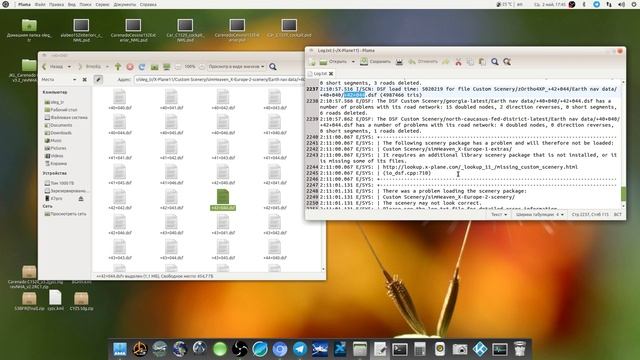Launch OBS Studio from the dock
Image resolution: width=640 pixels, height=360 pixels.
point(240,349)
